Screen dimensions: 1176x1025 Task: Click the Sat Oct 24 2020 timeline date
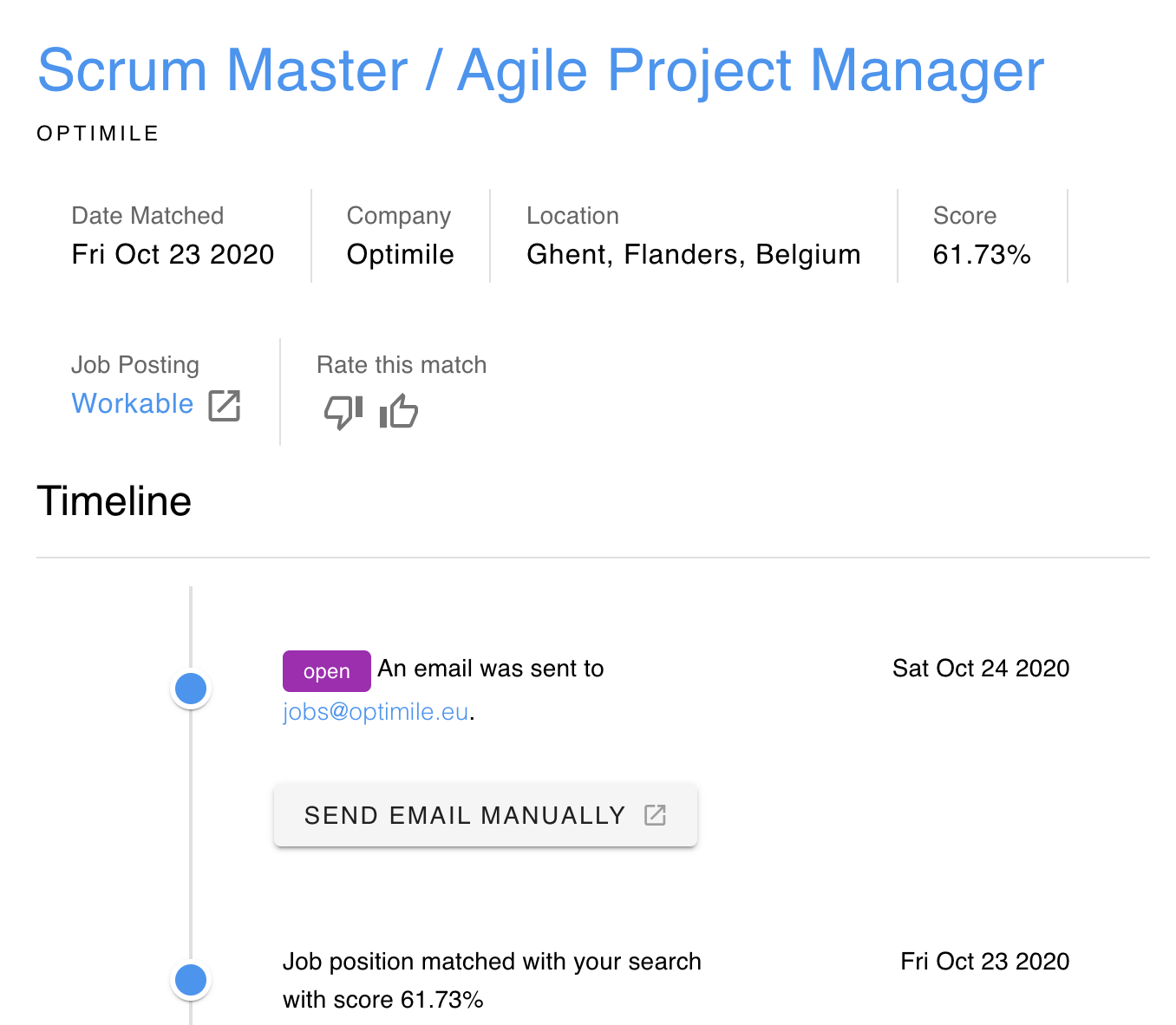[x=981, y=669]
